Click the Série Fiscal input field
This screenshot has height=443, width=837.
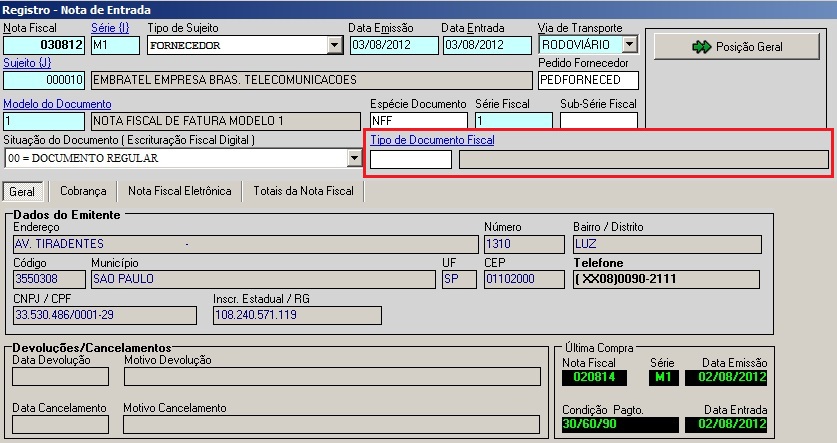(x=514, y=121)
